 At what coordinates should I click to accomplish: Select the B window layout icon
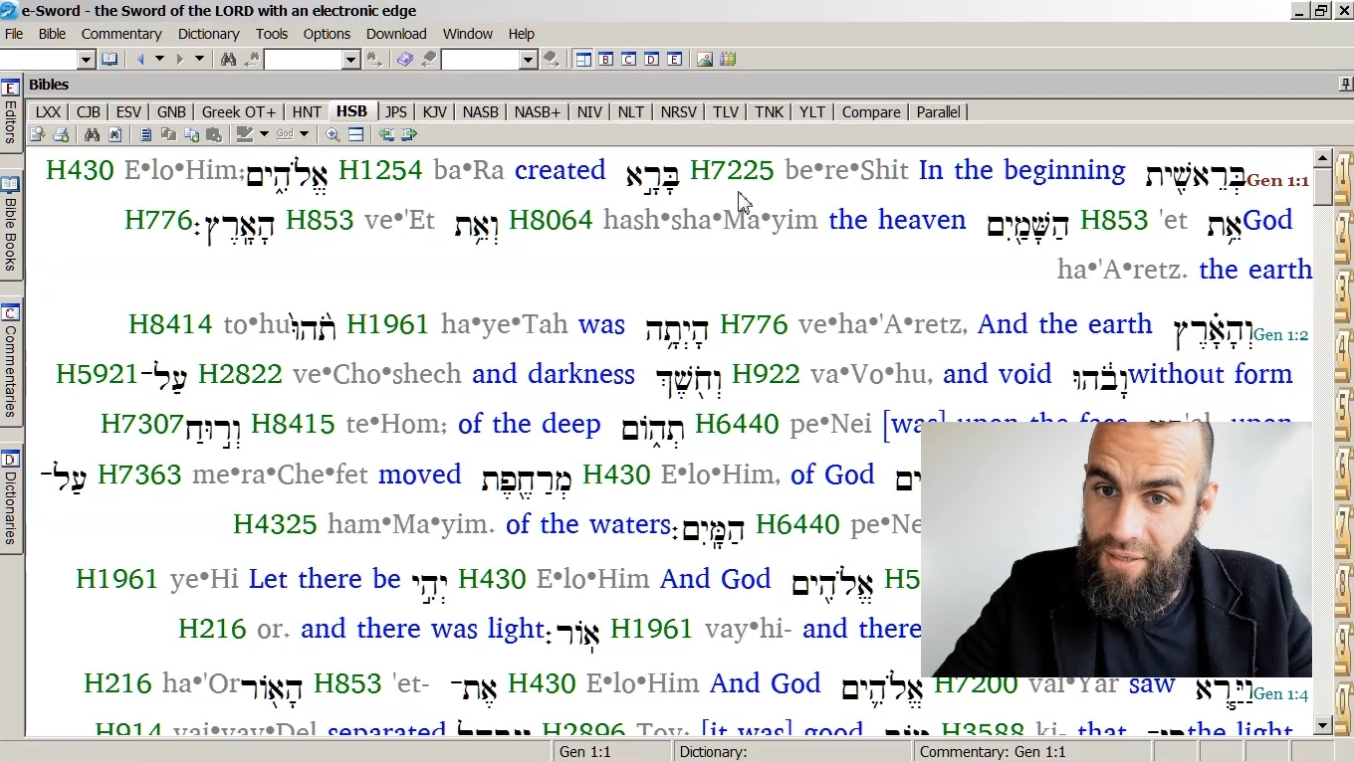coord(606,59)
